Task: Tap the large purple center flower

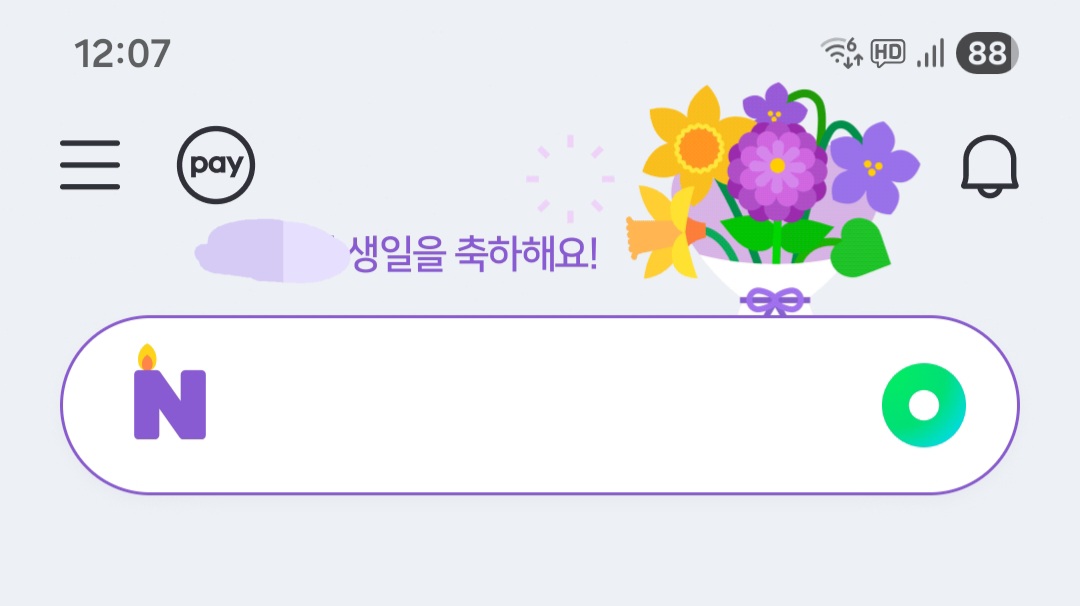Action: pyautogui.click(x=777, y=166)
